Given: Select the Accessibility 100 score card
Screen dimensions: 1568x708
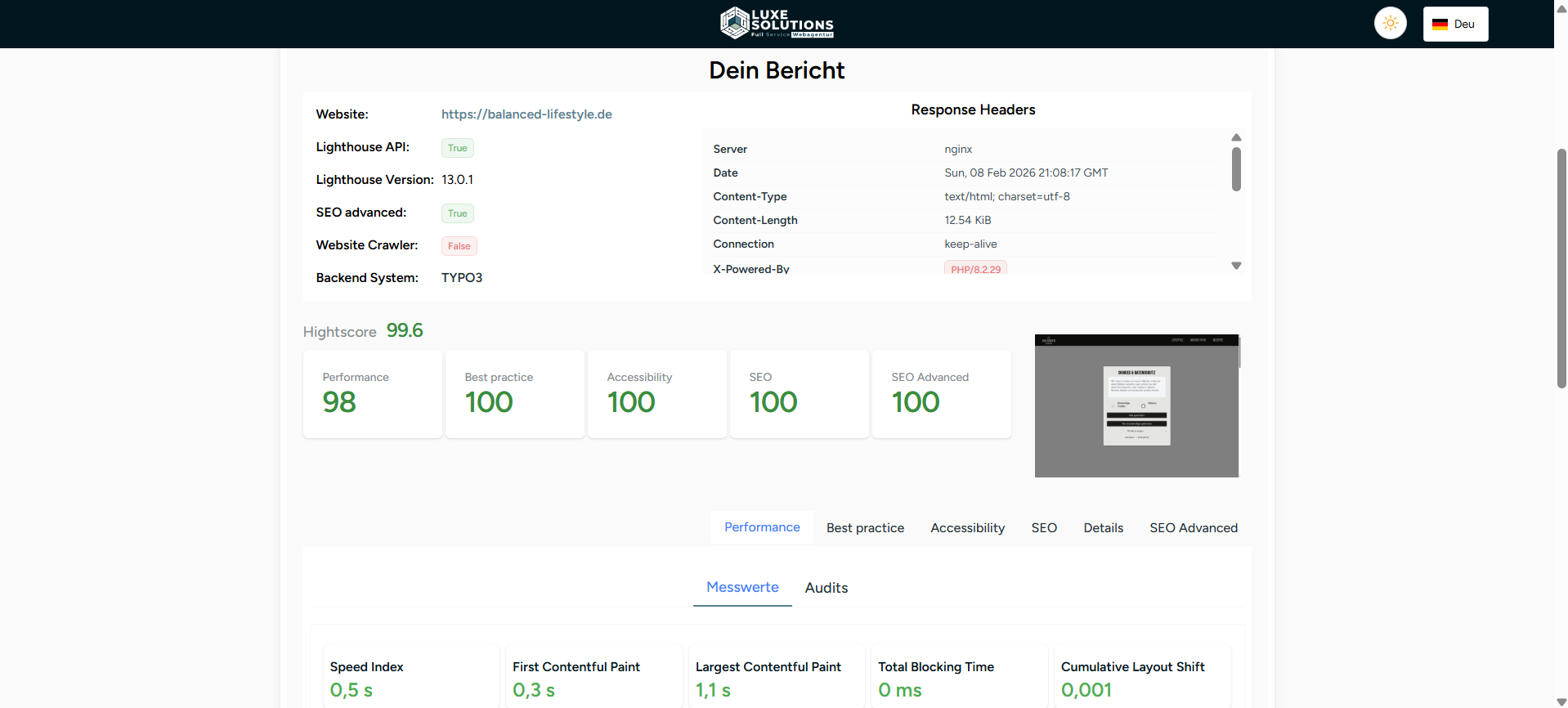Looking at the screenshot, I should click(657, 394).
